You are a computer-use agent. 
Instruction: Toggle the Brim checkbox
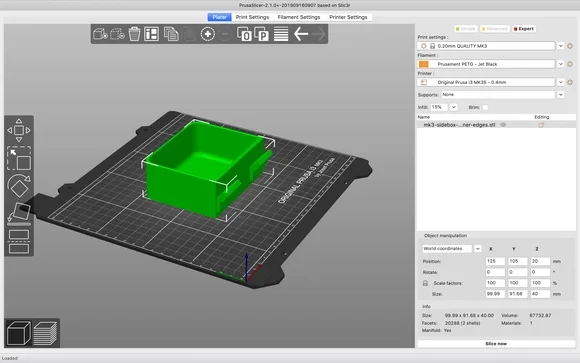click(485, 107)
